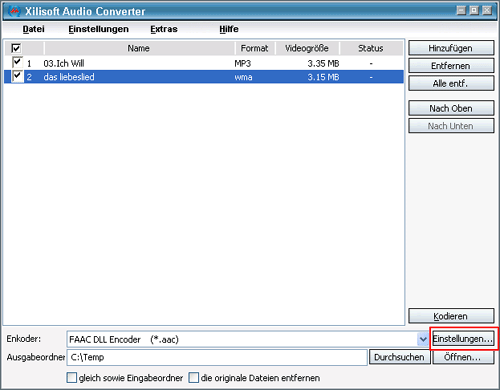Viewport: 500px width, 390px height.
Task: Open the Hilfe menu
Action: coord(229,29)
